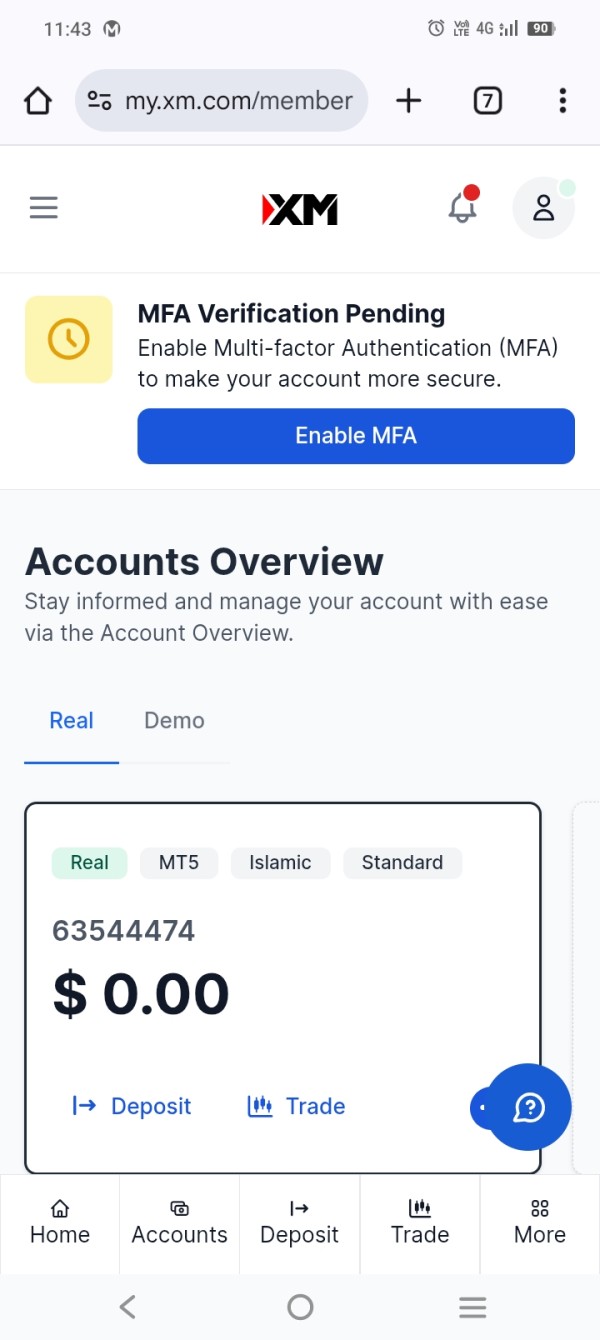This screenshot has height=1340, width=600.
Task: Tap the XM logo
Action: pos(300,209)
